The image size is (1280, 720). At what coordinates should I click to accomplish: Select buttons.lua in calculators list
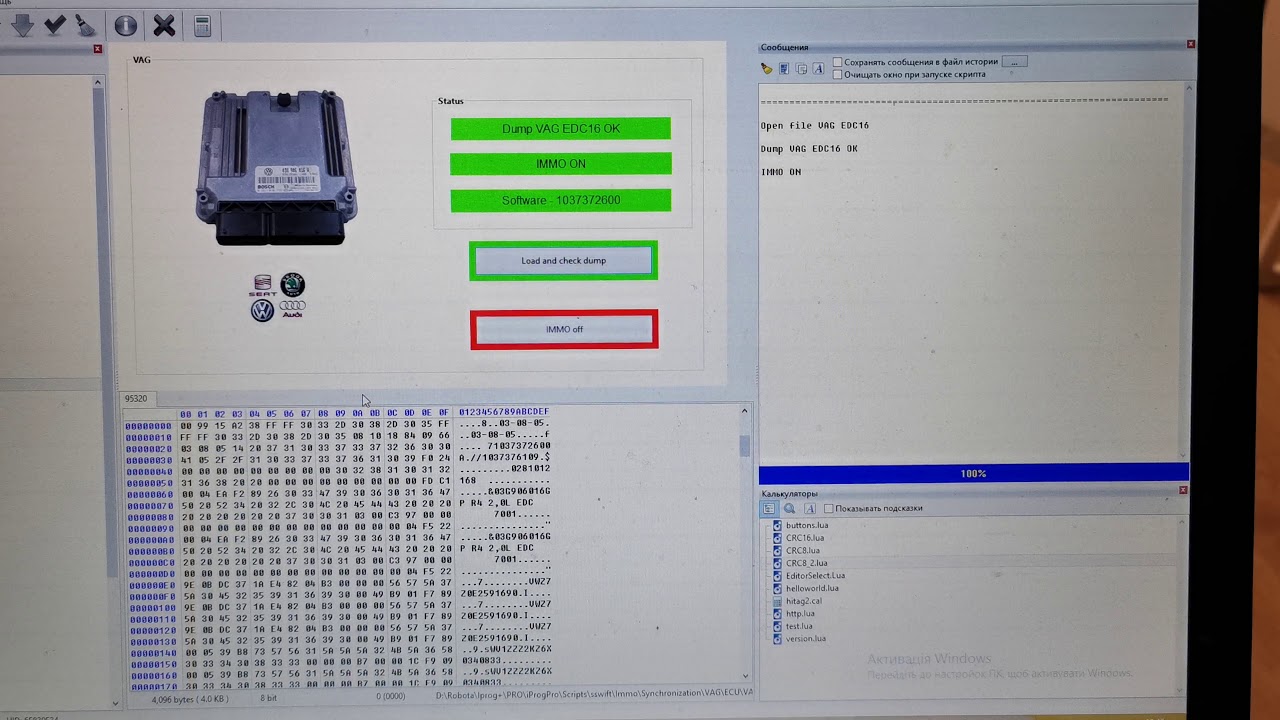[x=807, y=525]
